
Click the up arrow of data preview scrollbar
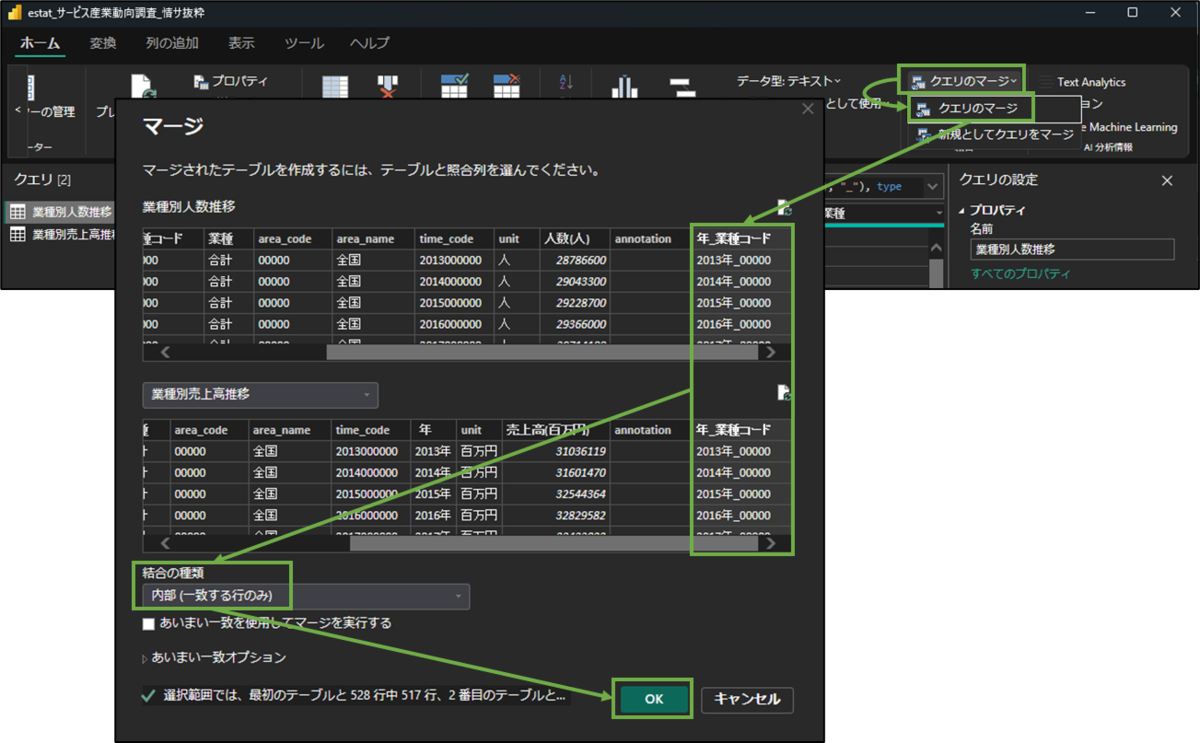tap(936, 248)
